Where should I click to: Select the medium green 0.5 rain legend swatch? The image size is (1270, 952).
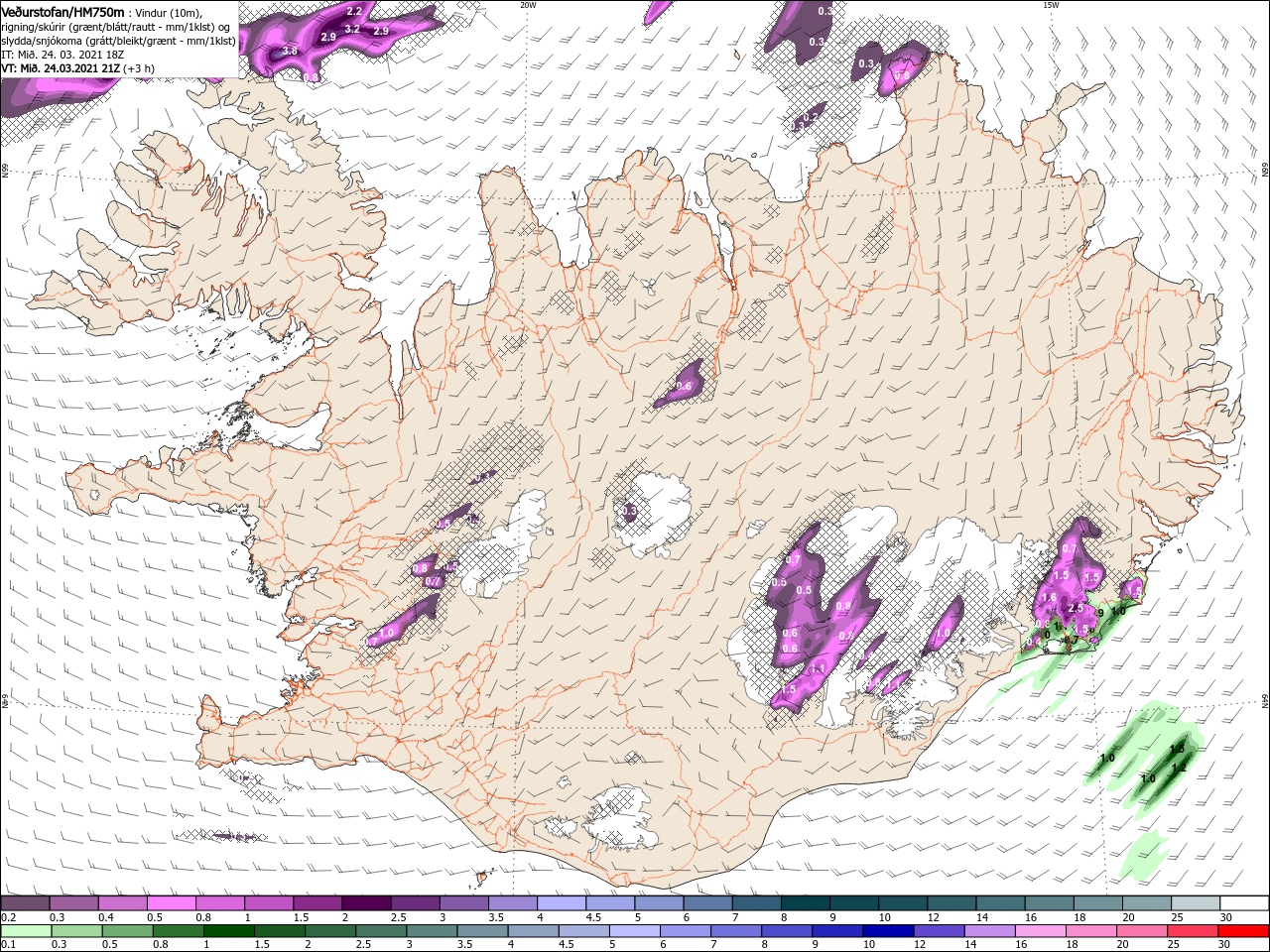(127, 931)
